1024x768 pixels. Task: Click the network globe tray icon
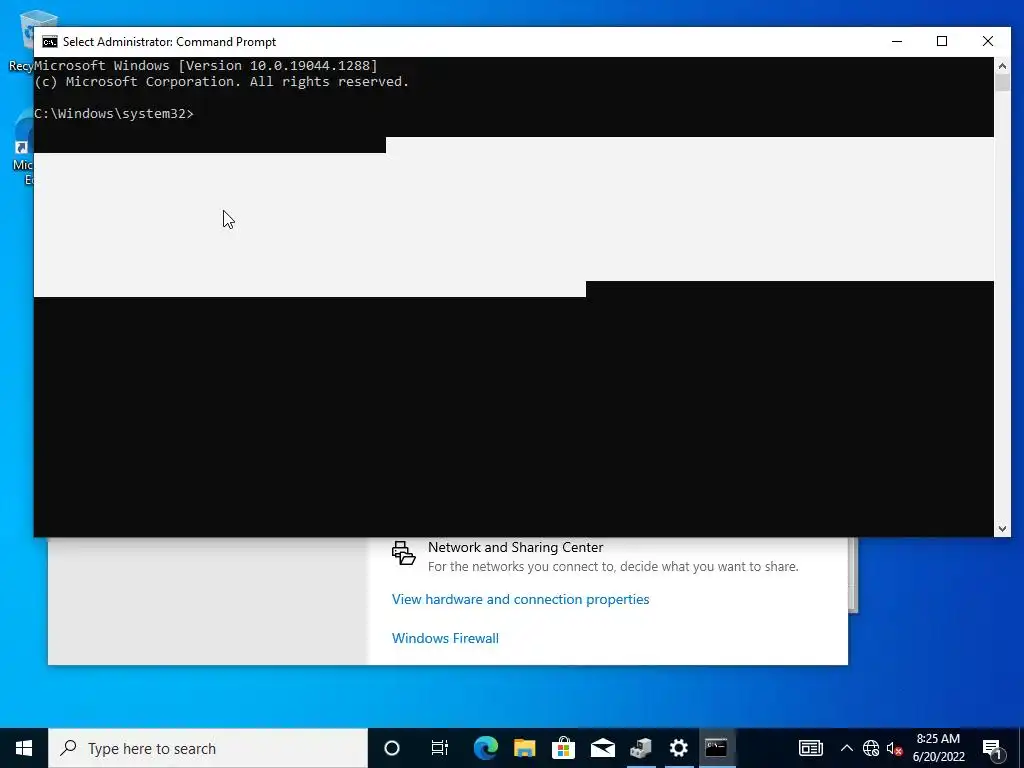[871, 748]
